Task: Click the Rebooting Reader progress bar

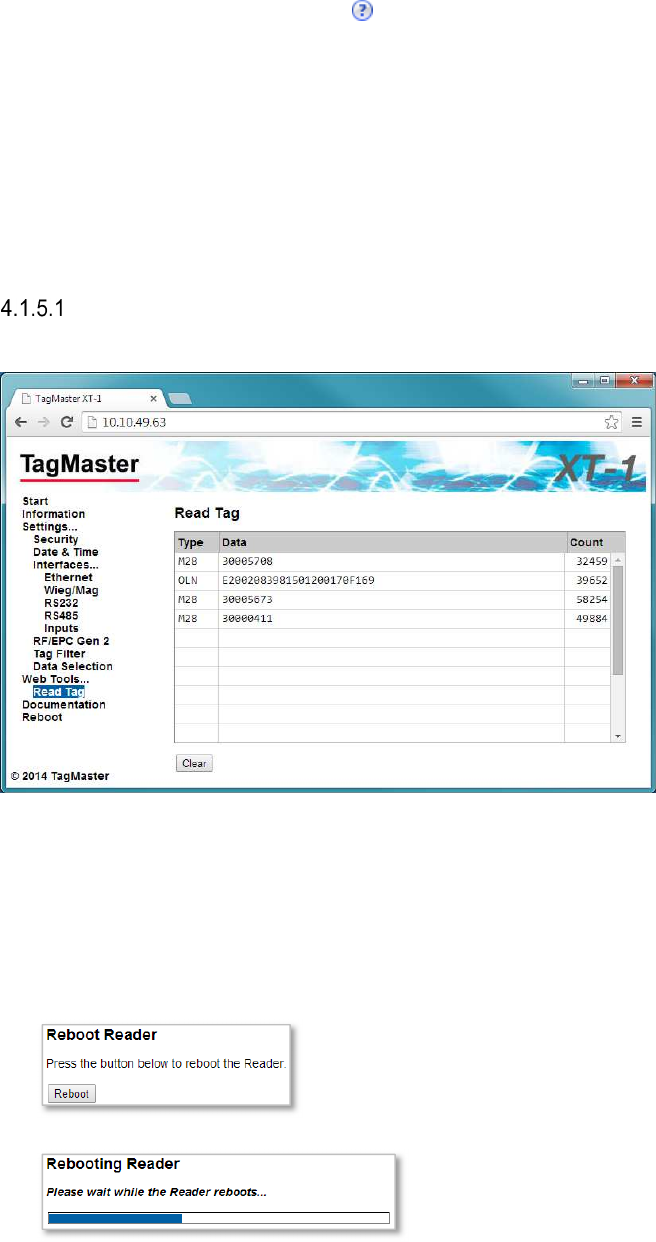Action: click(218, 1218)
